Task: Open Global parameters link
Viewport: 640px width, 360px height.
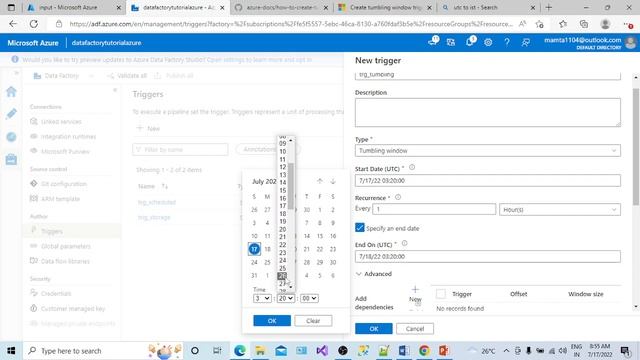Action: (x=66, y=246)
